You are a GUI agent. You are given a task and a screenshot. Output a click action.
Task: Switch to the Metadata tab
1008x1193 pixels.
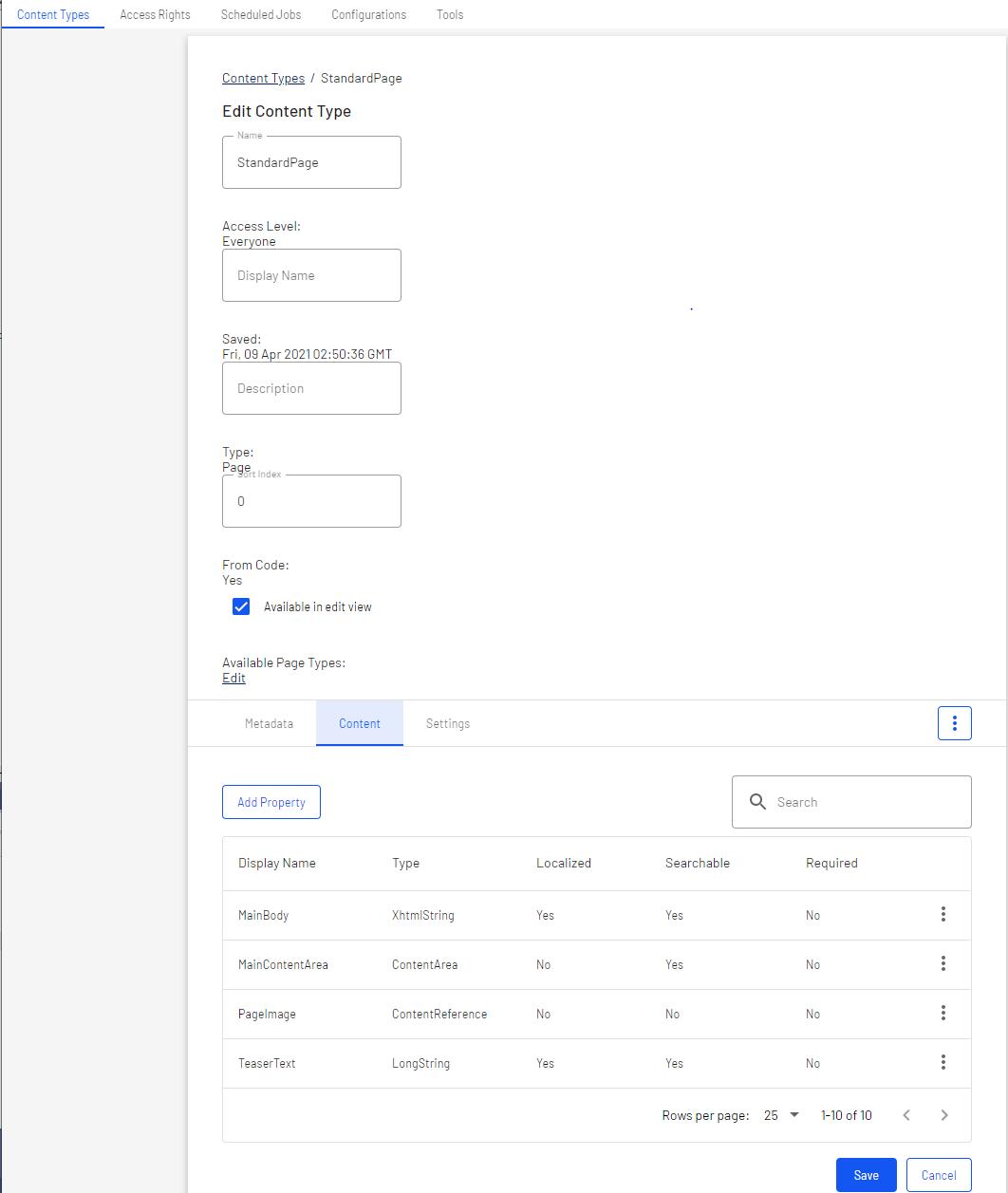(x=269, y=723)
